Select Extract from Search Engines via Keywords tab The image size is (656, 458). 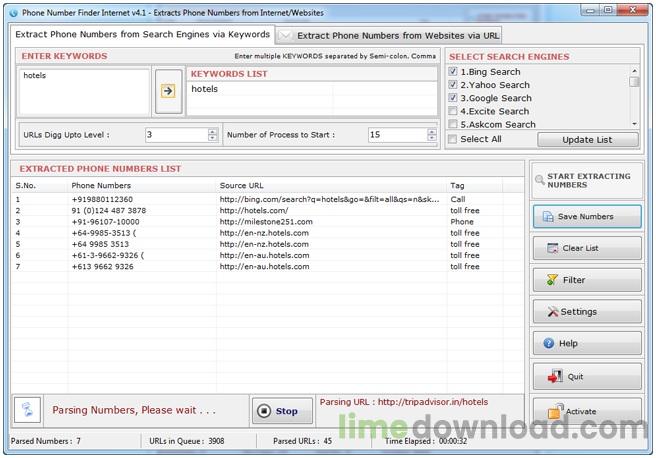(142, 34)
